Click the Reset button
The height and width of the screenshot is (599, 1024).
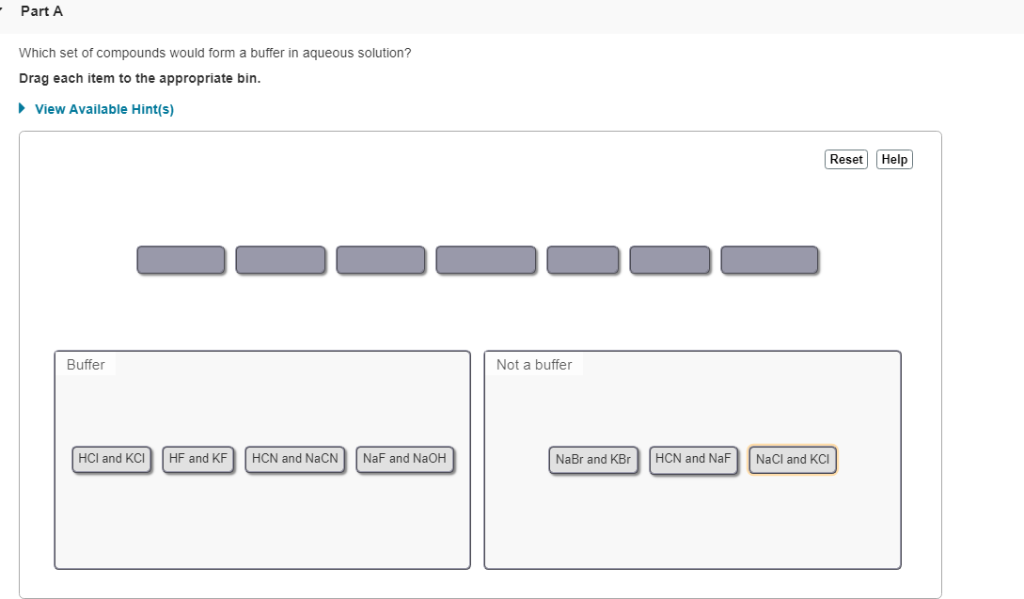846,159
